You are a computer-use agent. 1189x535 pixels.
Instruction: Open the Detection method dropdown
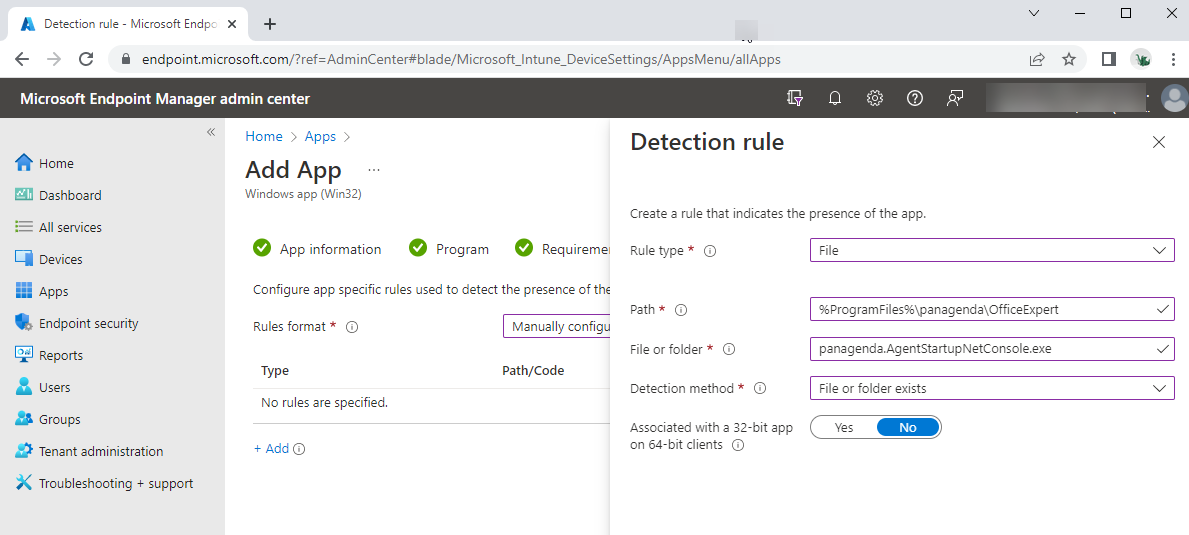pos(991,388)
